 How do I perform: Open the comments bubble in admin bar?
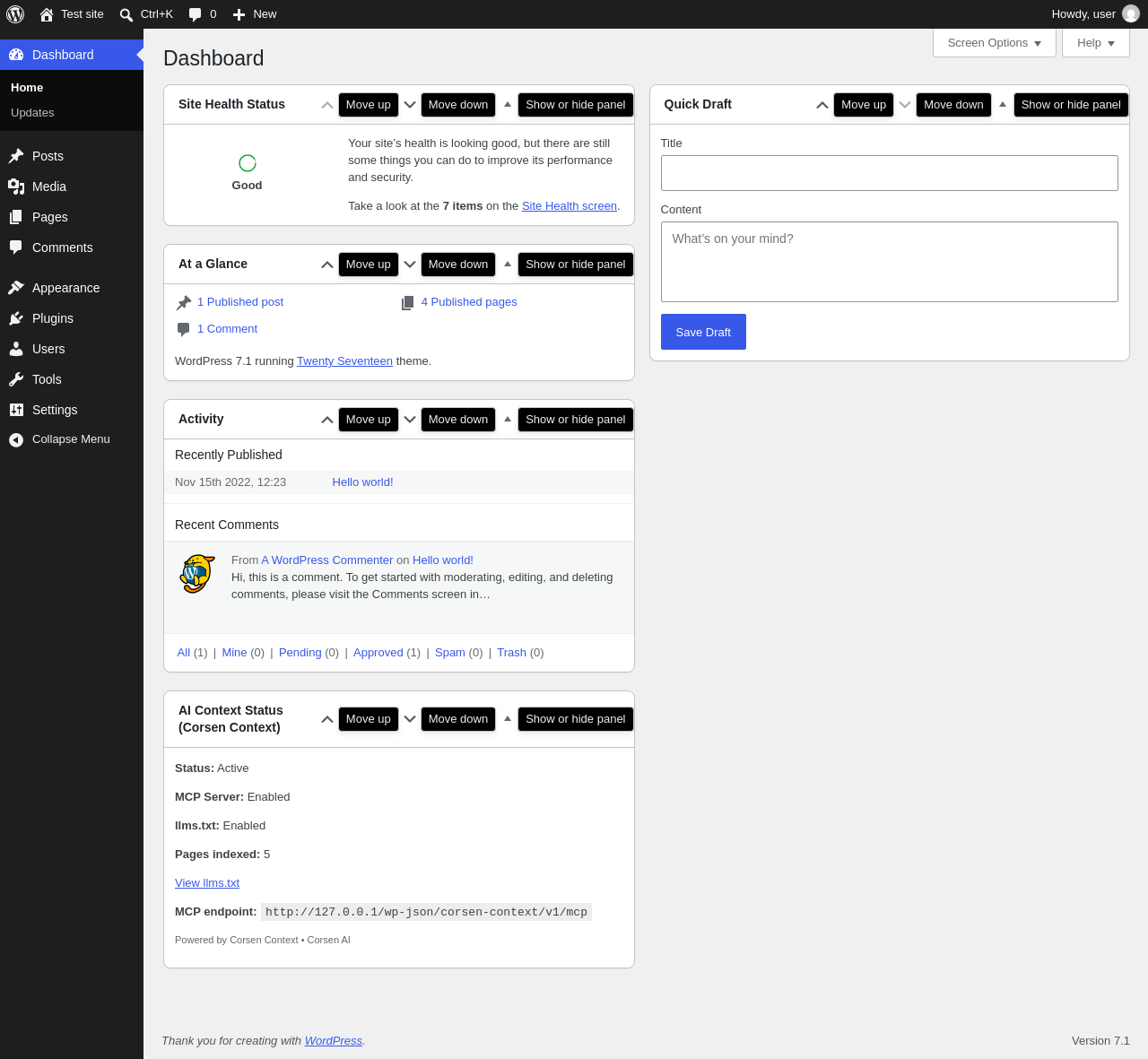(x=203, y=14)
